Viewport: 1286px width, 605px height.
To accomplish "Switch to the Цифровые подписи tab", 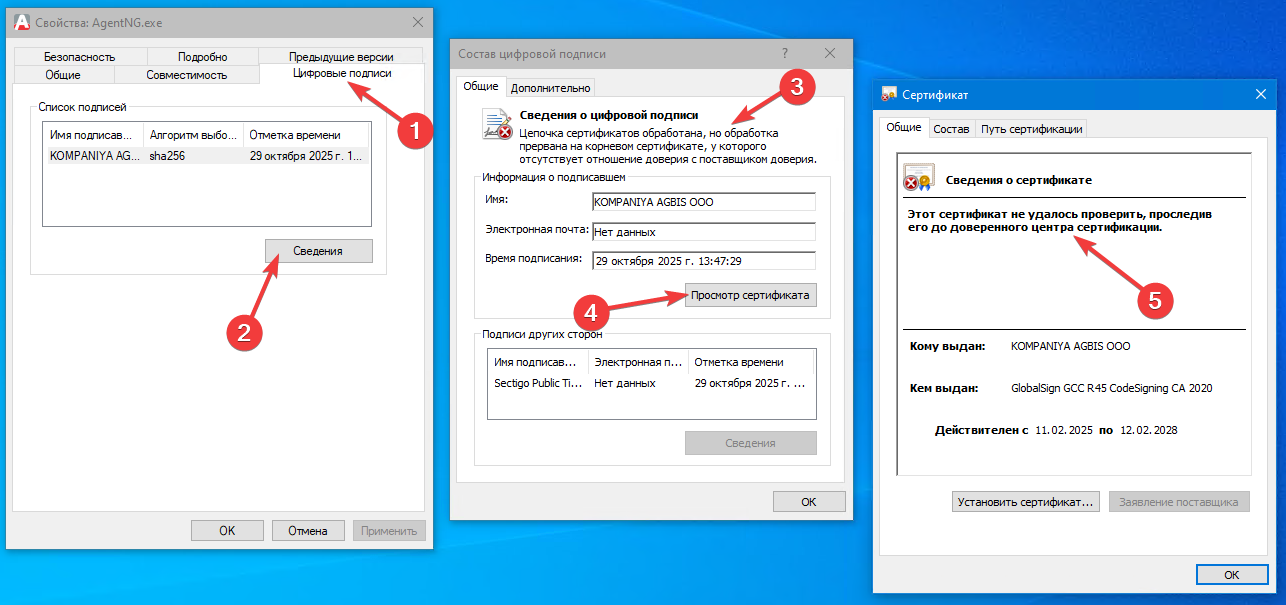I will coord(342,73).
